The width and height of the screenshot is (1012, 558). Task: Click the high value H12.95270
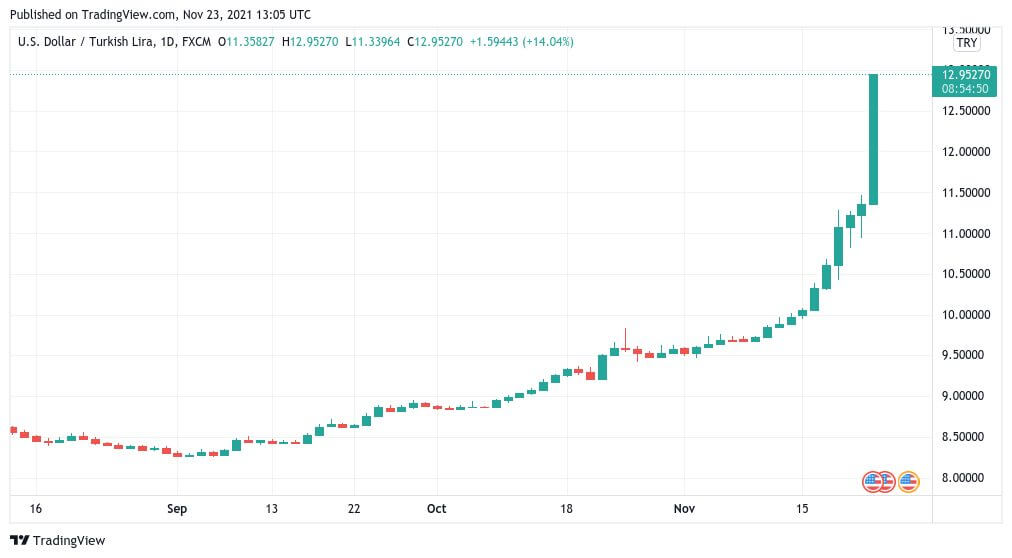[x=310, y=42]
